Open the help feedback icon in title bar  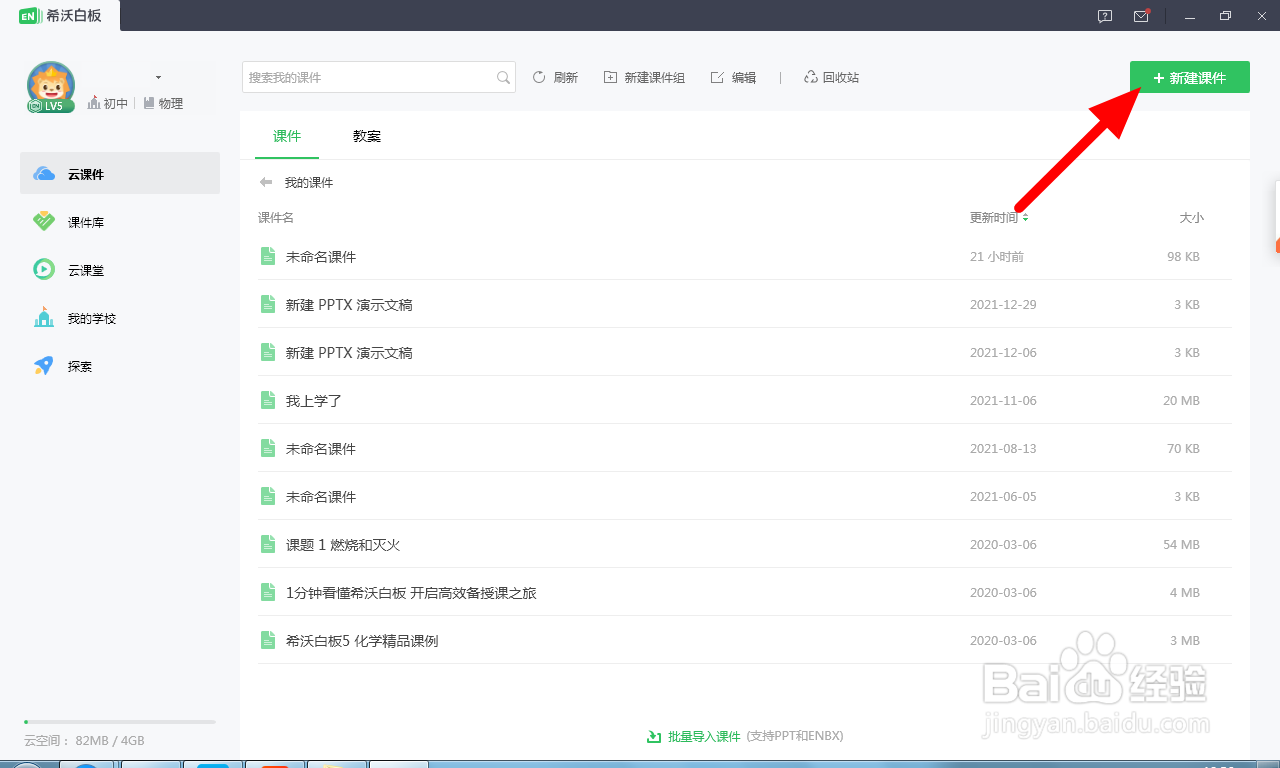(x=1105, y=16)
